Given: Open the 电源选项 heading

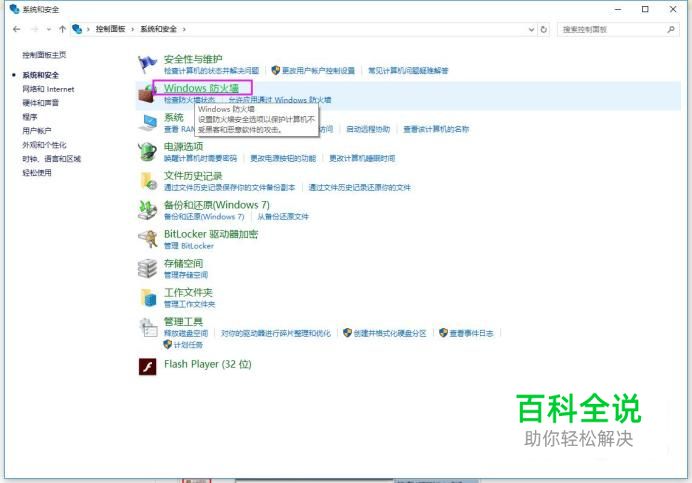Looking at the screenshot, I should point(184,146).
